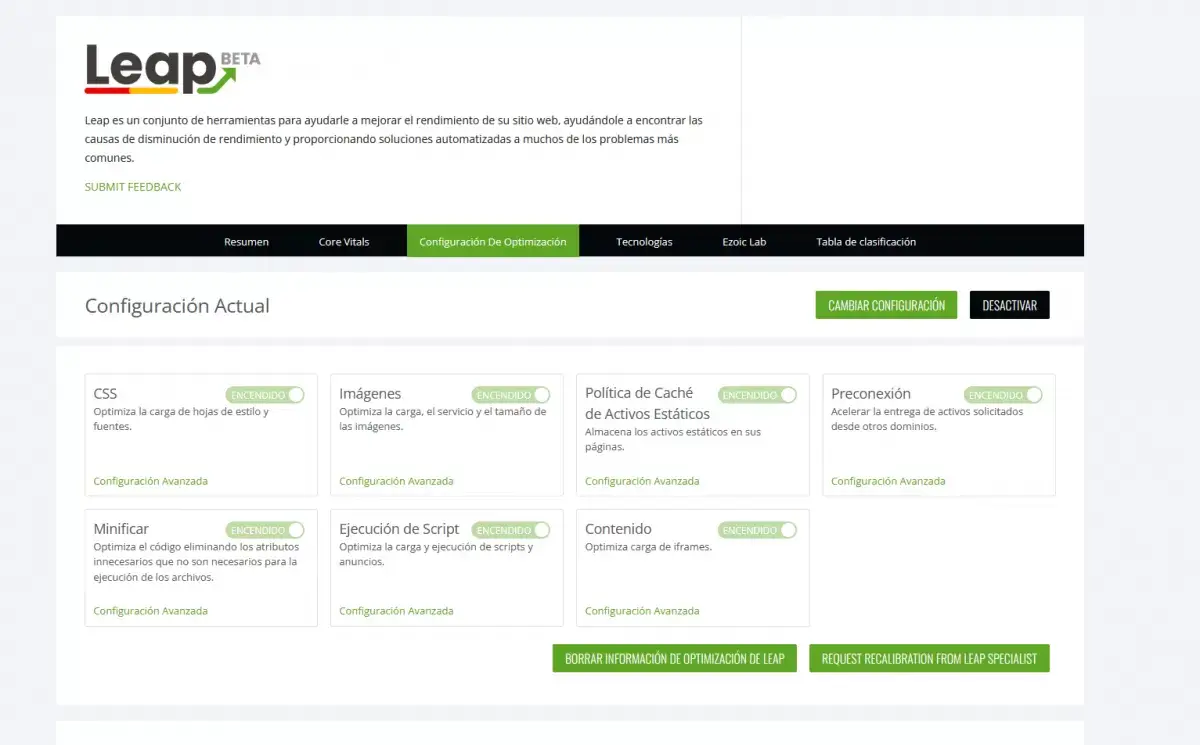Open Configuración Avanzada in the Imágenes card
This screenshot has height=745, width=1200.
(x=396, y=481)
